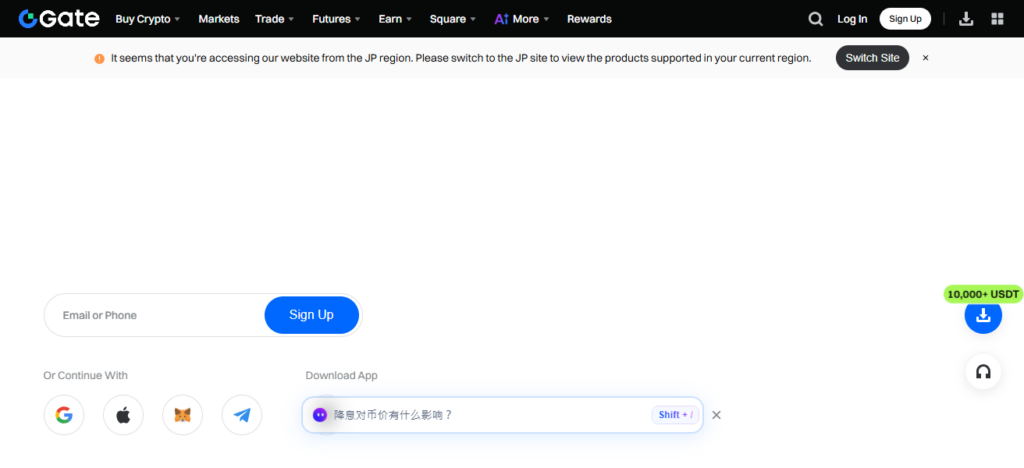1024x468 pixels.
Task: Open the Rewards menu item
Action: 589,19
